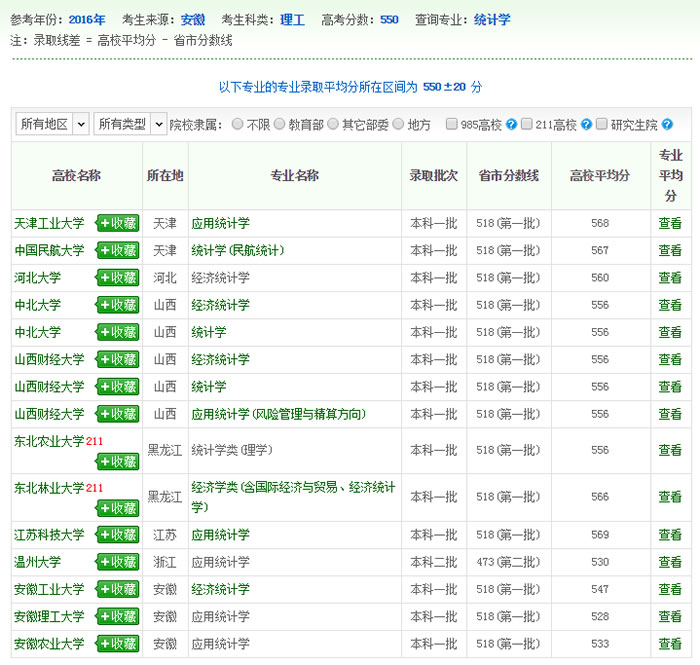Click the 理工 subject category value
Image resolution: width=700 pixels, height=665 pixels.
pos(292,20)
